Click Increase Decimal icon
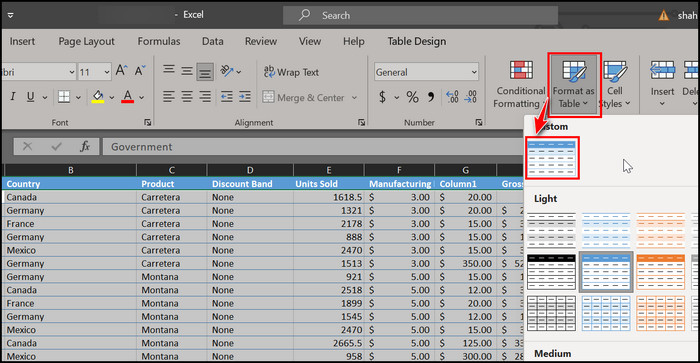This screenshot has width=700, height=363. click(452, 96)
